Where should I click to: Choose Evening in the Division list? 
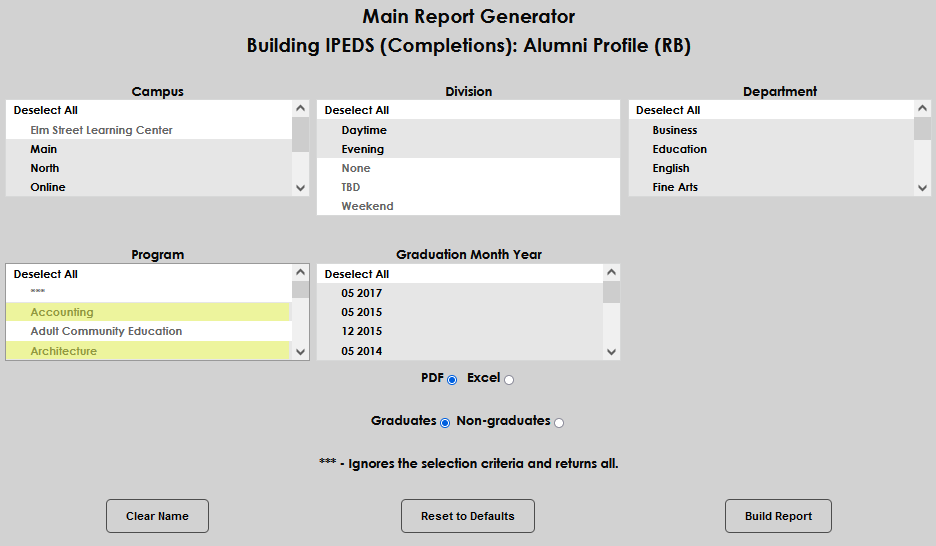click(x=362, y=149)
